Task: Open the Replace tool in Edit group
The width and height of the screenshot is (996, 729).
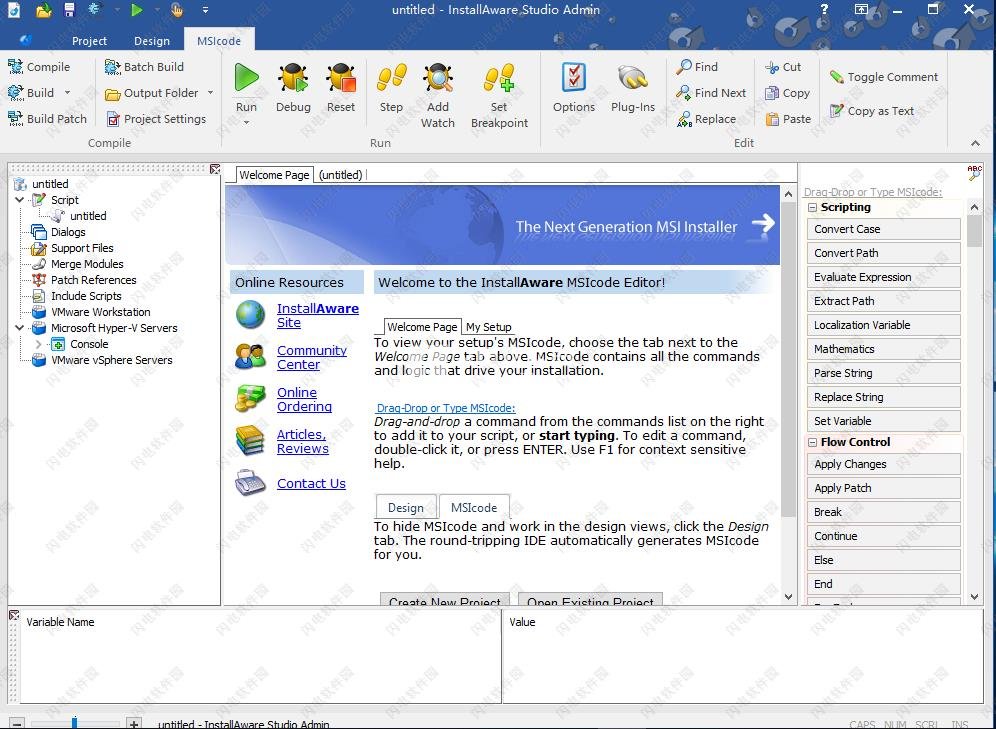Action: (x=706, y=119)
